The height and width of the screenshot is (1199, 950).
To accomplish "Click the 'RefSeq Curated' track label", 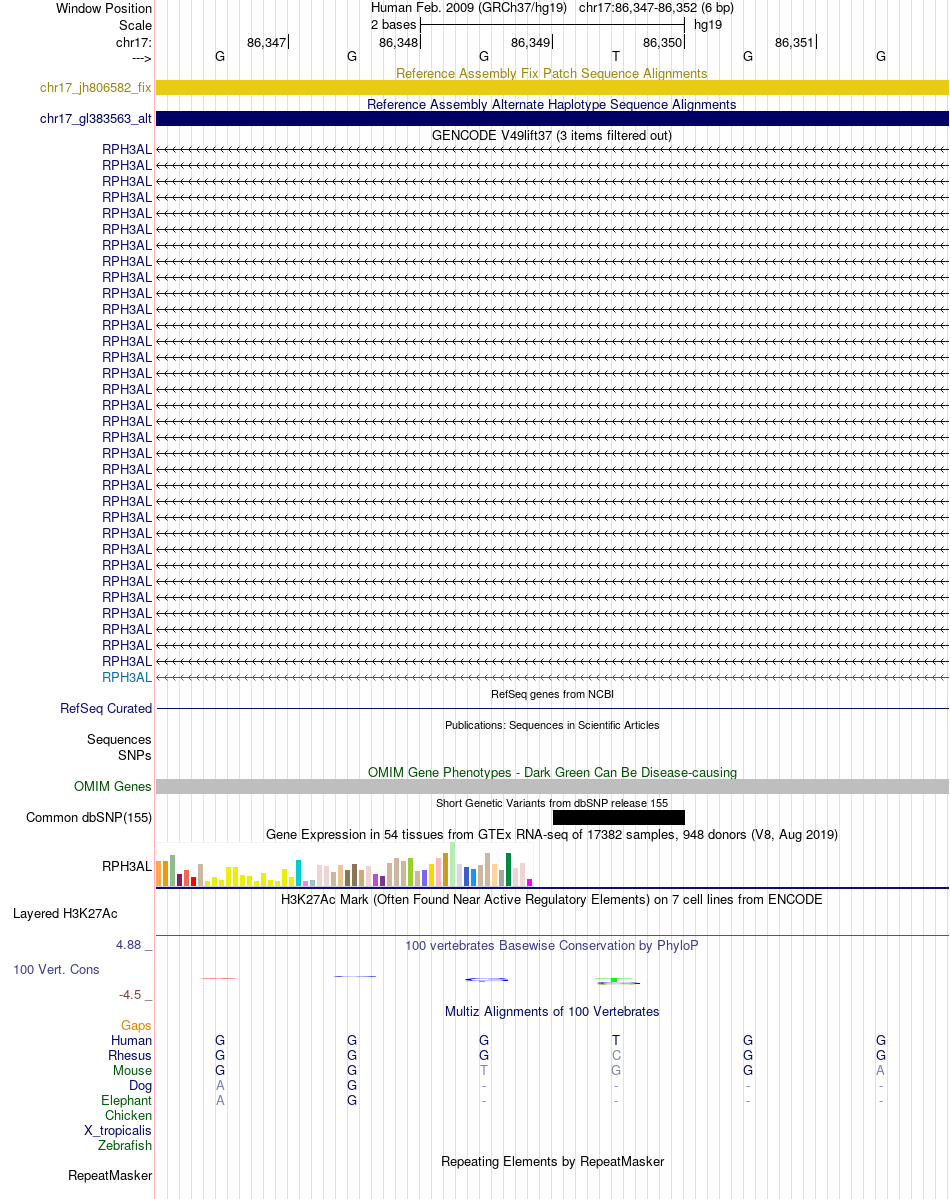I will 106,709.
